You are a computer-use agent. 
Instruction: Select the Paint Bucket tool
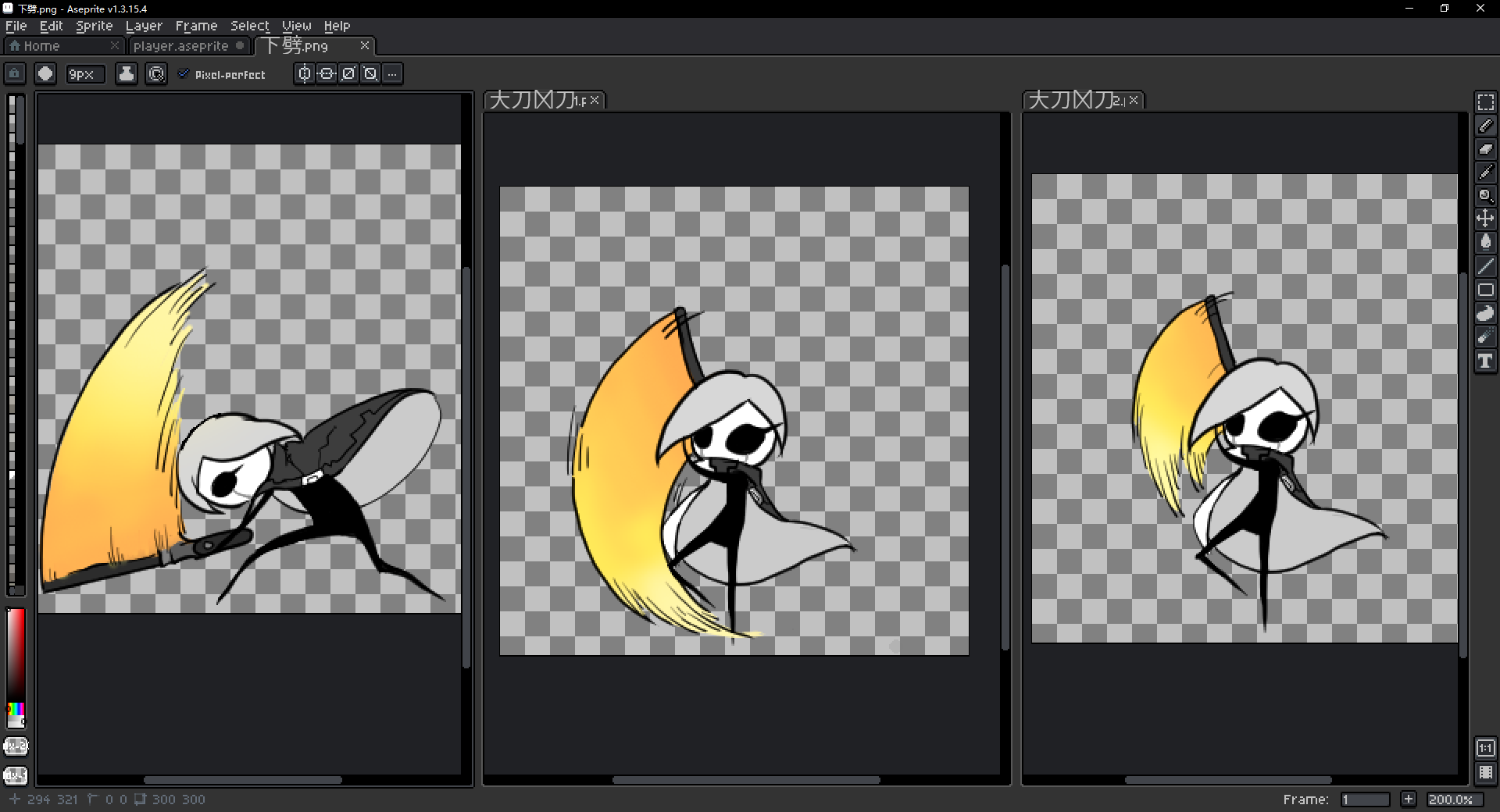[1485, 242]
